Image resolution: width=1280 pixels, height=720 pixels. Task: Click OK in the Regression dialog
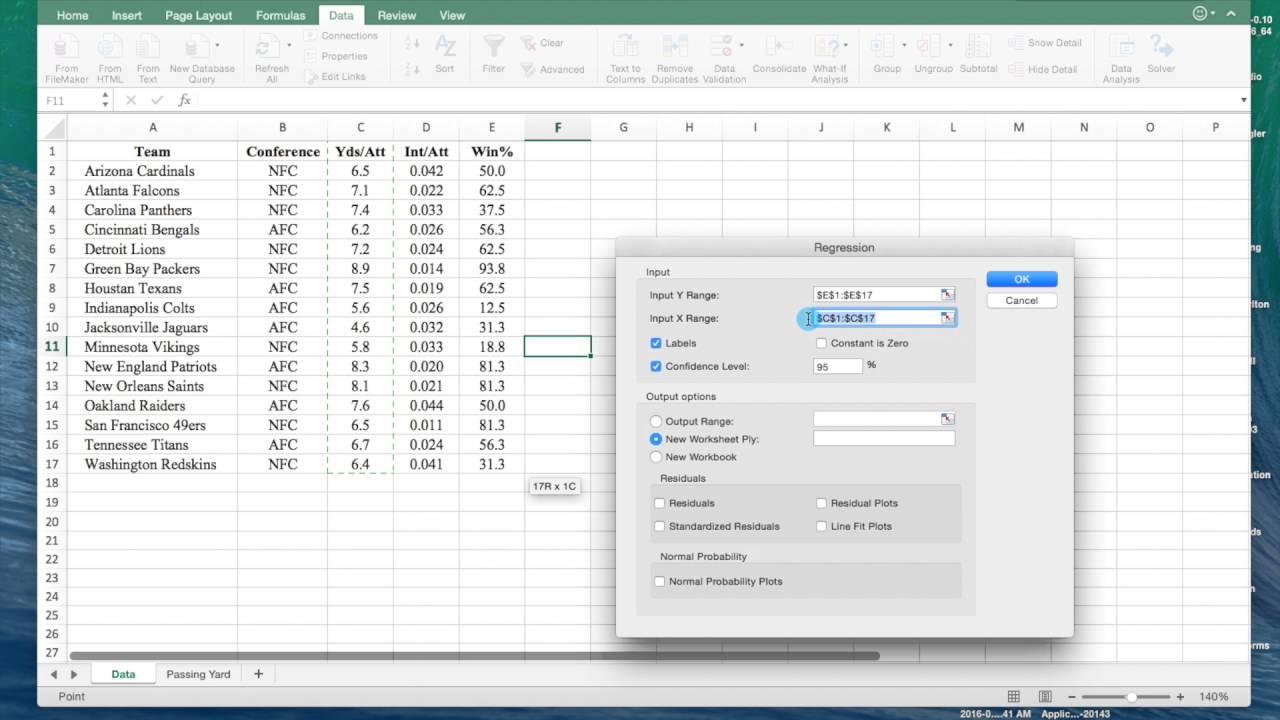1021,279
